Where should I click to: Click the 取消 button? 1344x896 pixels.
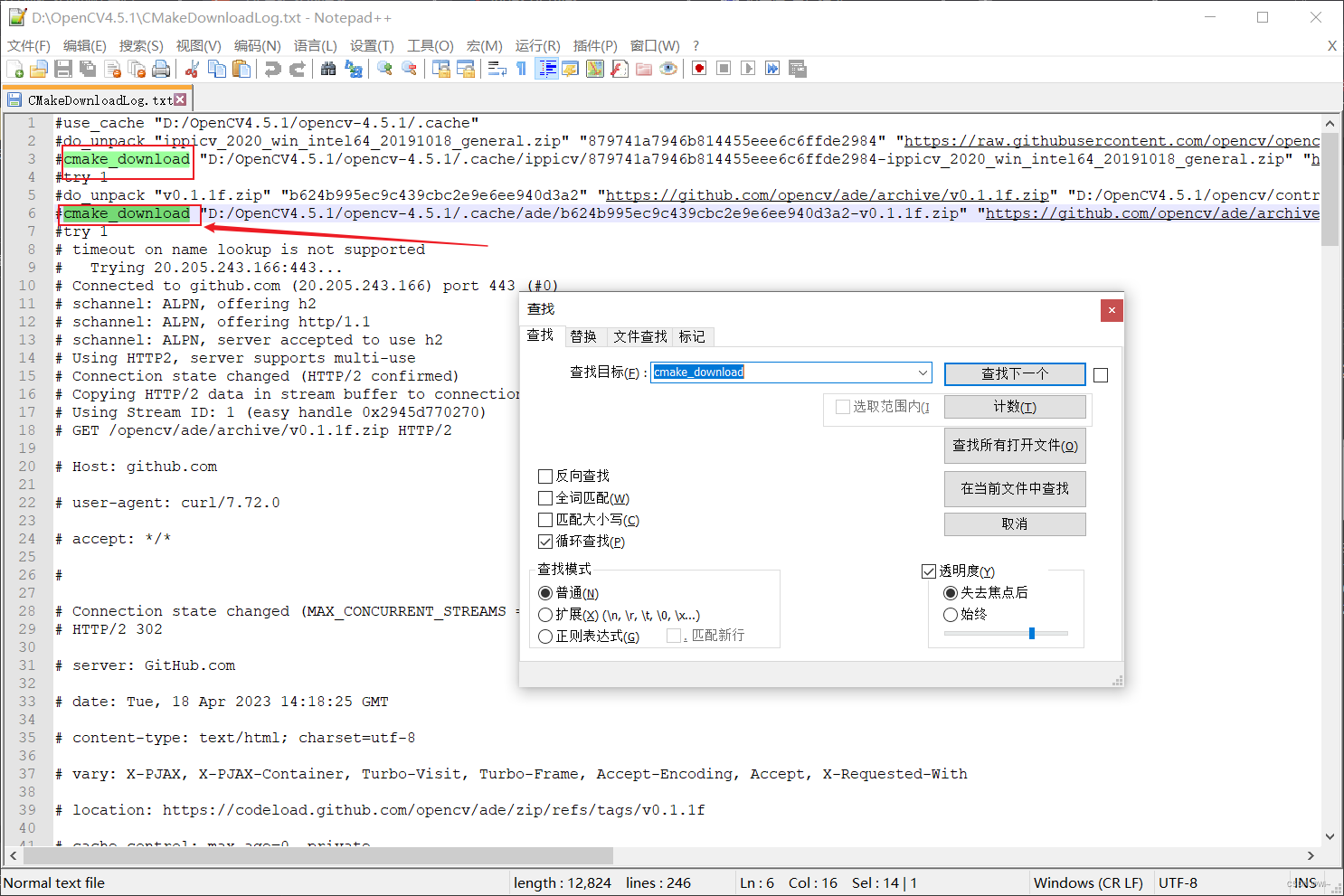click(1015, 524)
